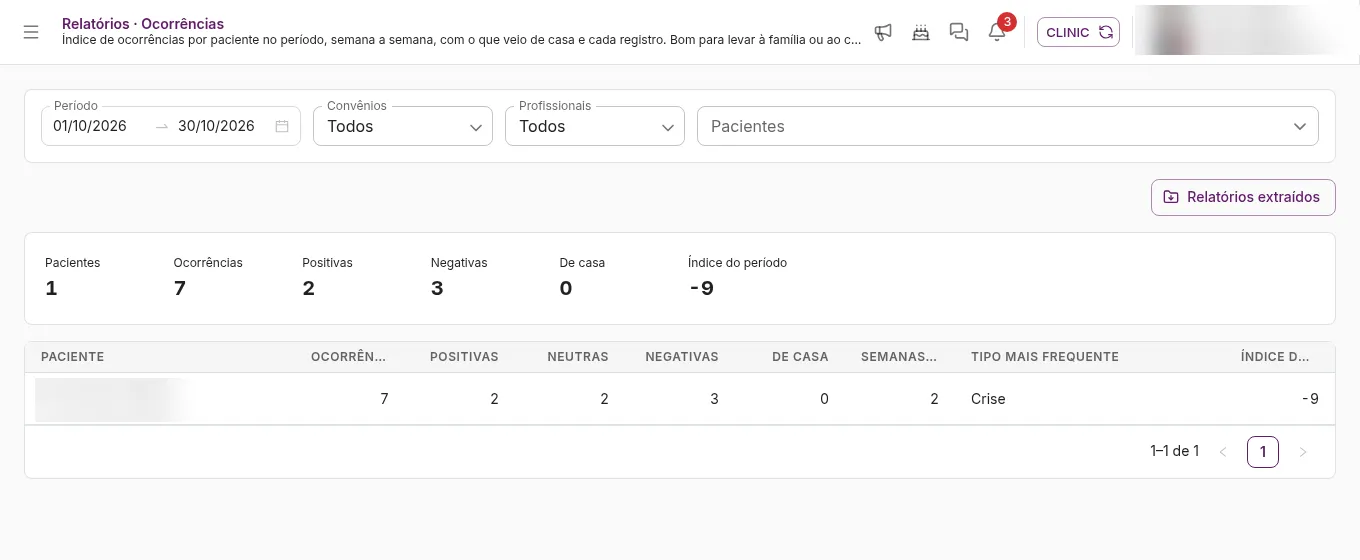Open the hamburger sidebar menu
The width and height of the screenshot is (1360, 560).
pyautogui.click(x=31, y=32)
